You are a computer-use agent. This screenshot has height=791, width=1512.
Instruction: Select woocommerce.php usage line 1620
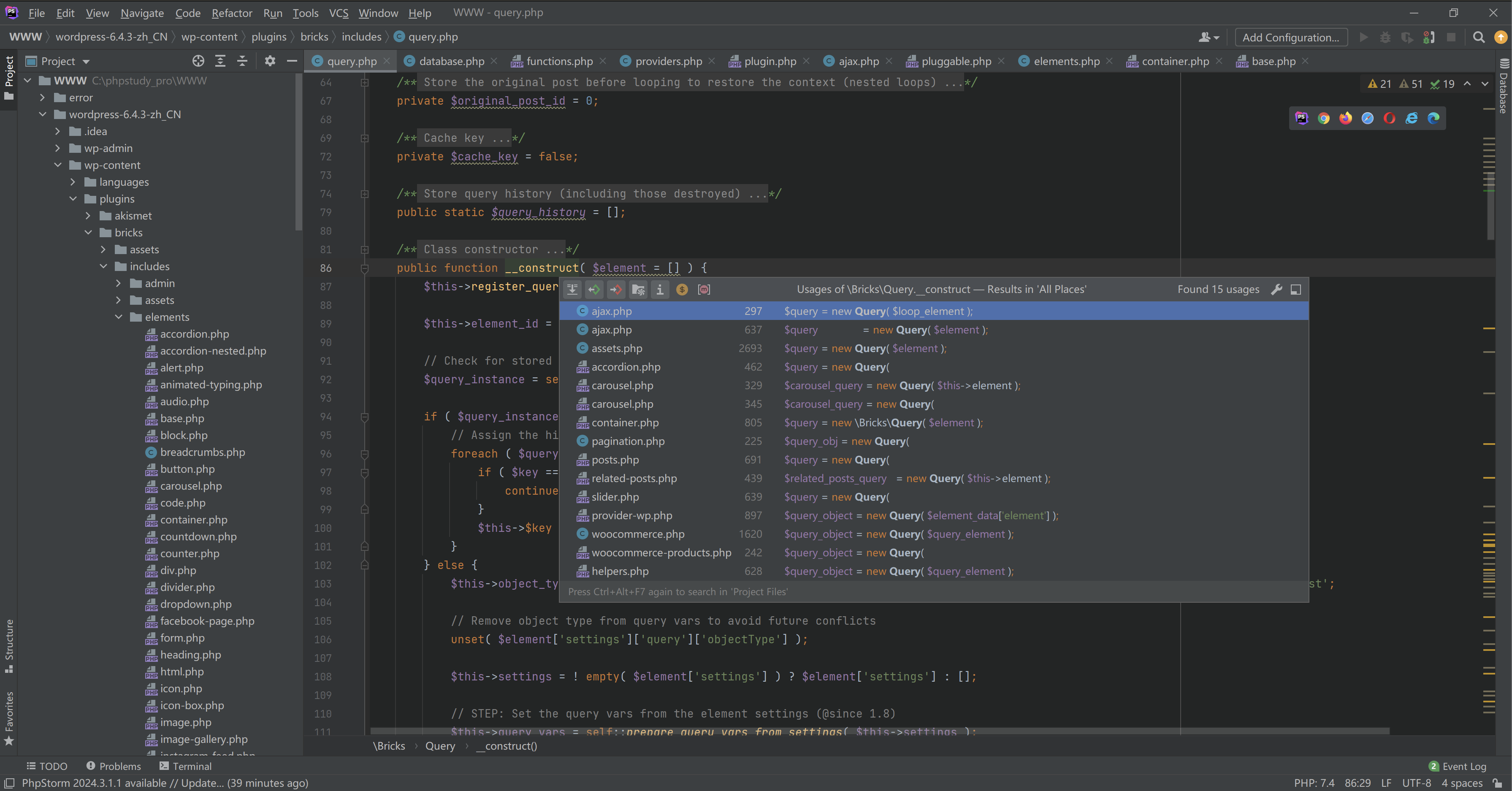click(933, 534)
